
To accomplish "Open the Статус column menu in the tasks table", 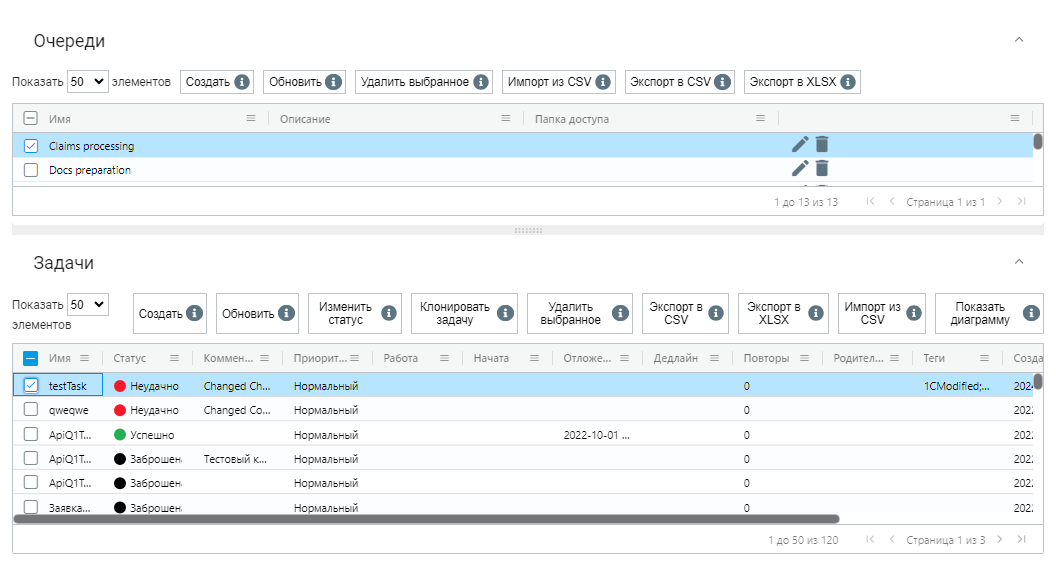I will click(174, 358).
